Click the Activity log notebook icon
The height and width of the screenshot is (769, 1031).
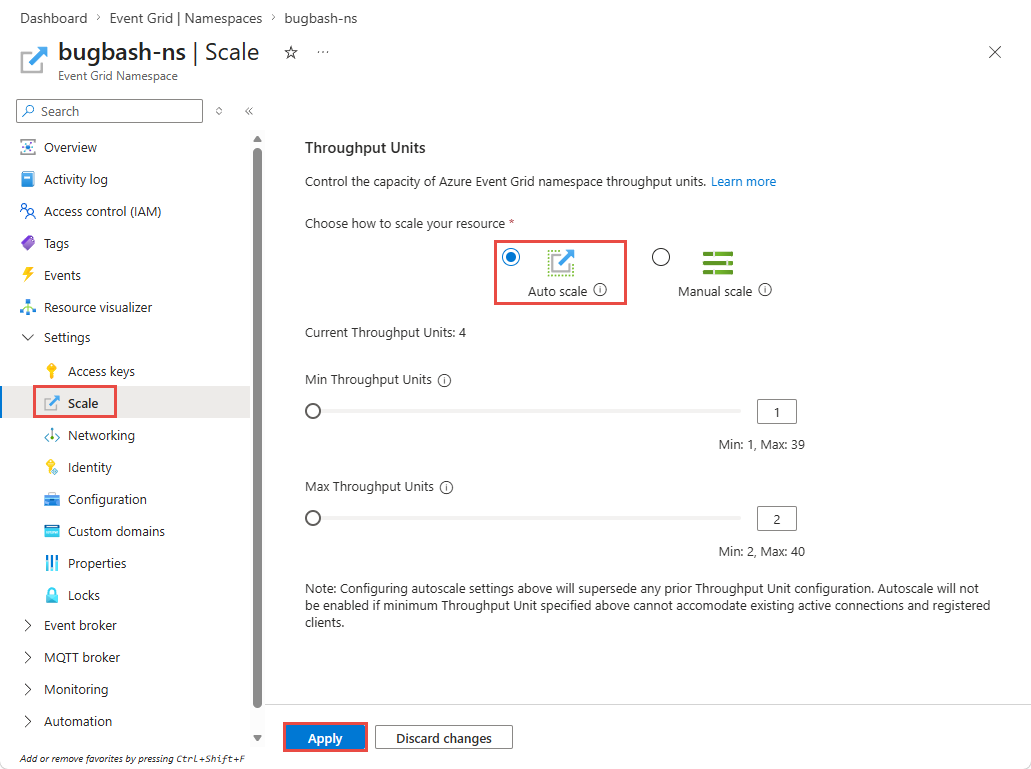[28, 179]
